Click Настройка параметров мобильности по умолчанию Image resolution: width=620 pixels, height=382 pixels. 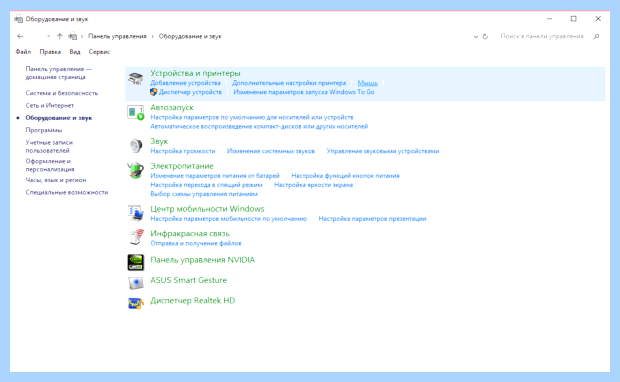229,218
